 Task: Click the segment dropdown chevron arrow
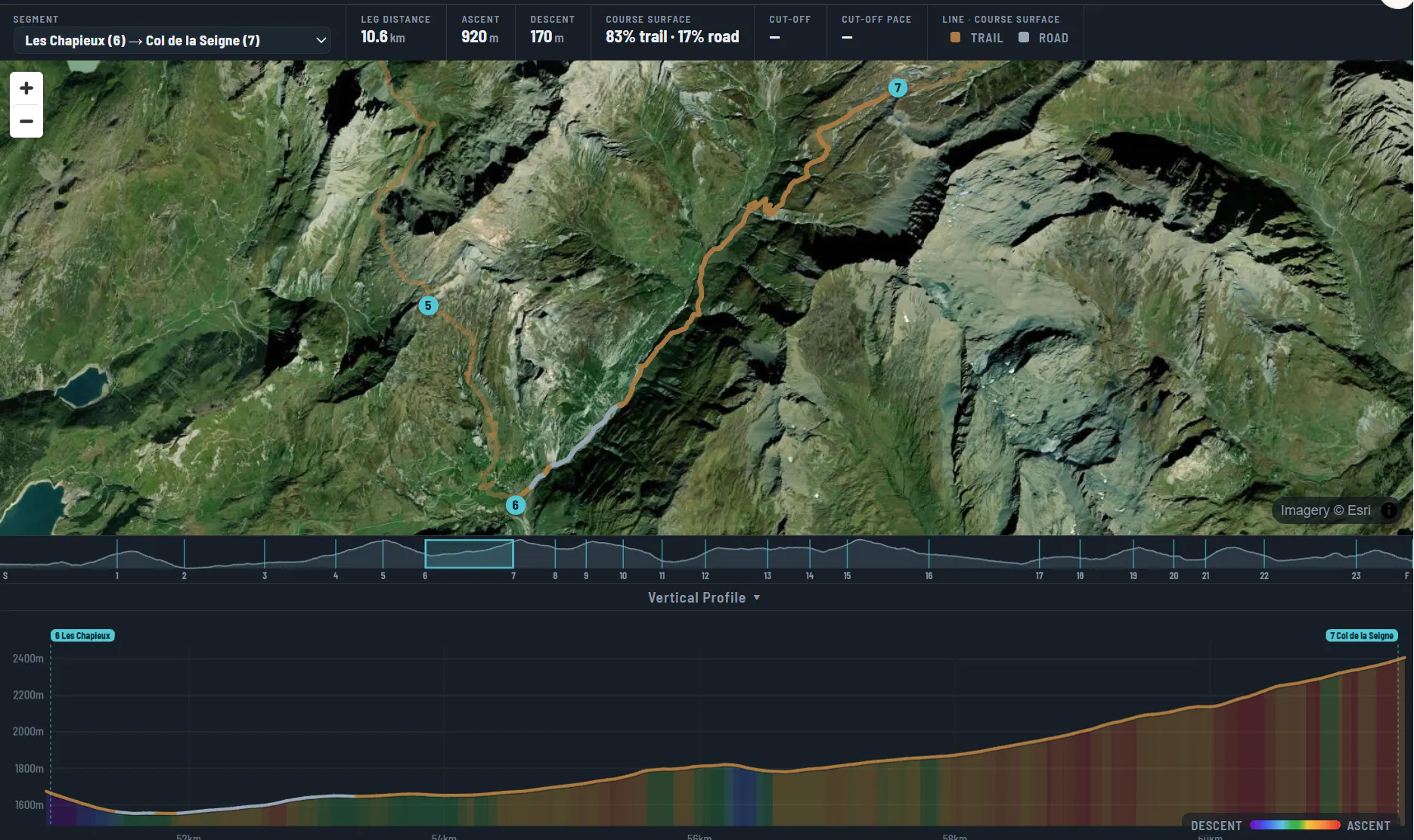(321, 40)
